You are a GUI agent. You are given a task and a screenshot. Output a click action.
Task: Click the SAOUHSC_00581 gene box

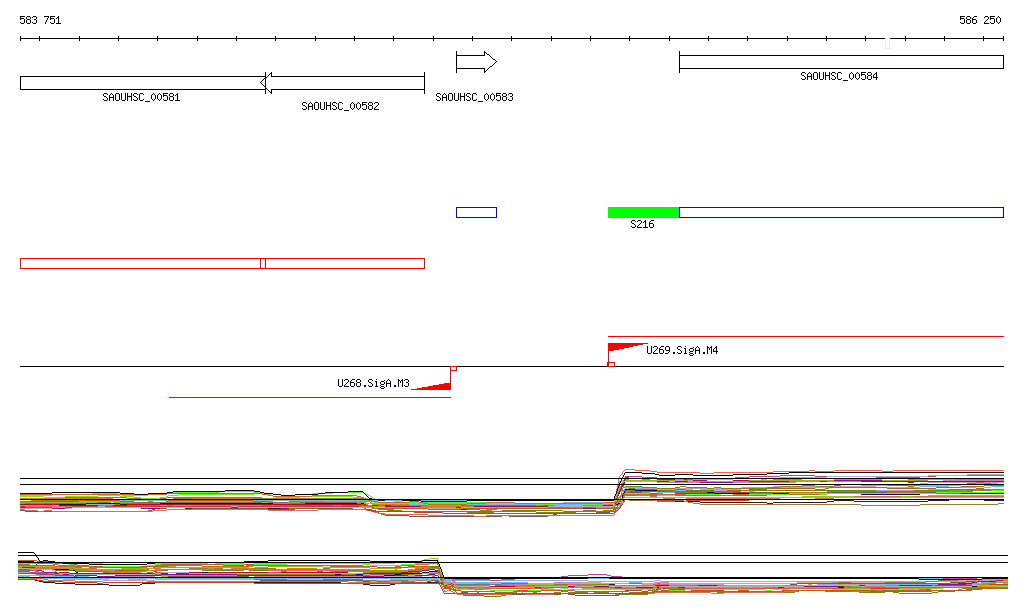(142, 83)
